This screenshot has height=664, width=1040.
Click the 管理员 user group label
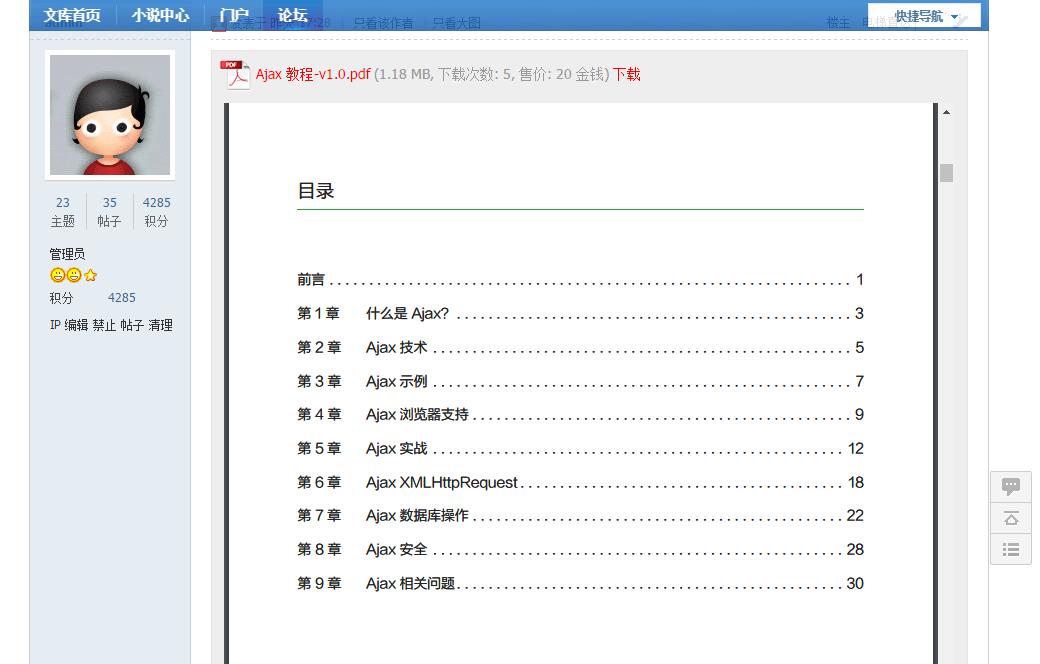pyautogui.click(x=67, y=254)
